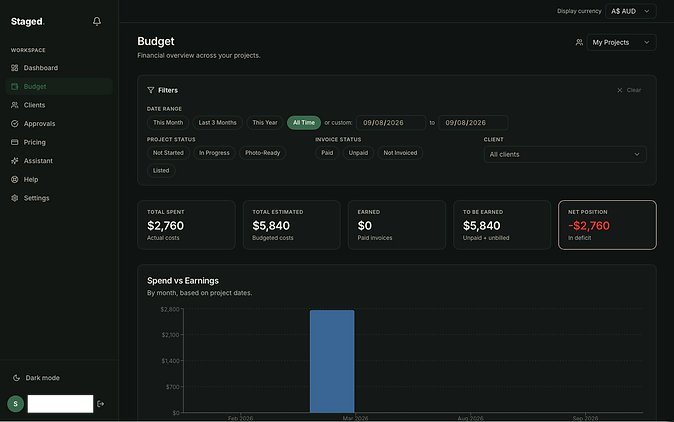The height and width of the screenshot is (422, 674).
Task: Toggle the All Time date range
Action: 304,122
